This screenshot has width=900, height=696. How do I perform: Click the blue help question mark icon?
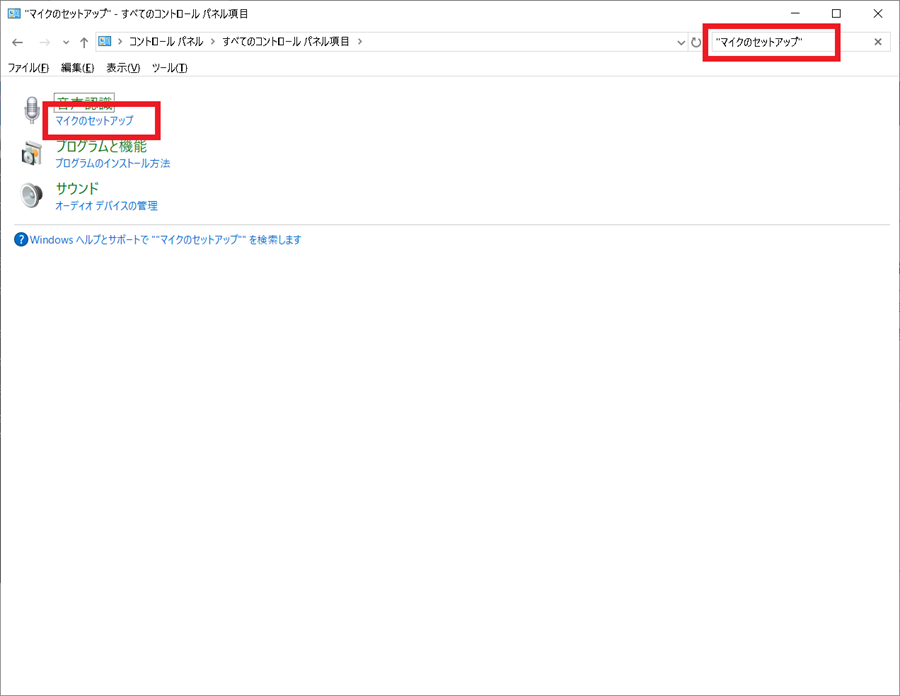click(x=21, y=240)
